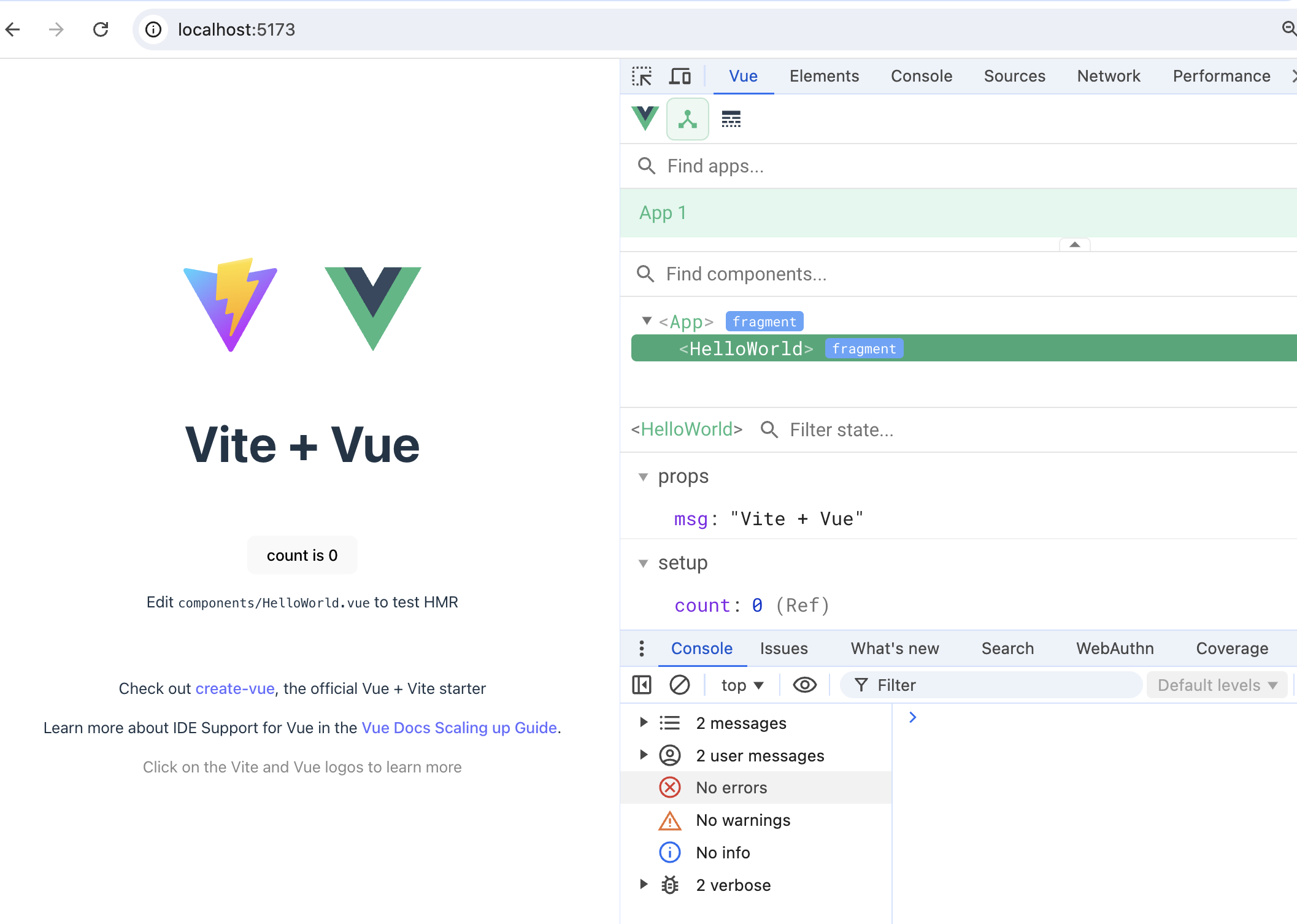Switch to the Network tab
Image resolution: width=1297 pixels, height=924 pixels.
[x=1108, y=75]
